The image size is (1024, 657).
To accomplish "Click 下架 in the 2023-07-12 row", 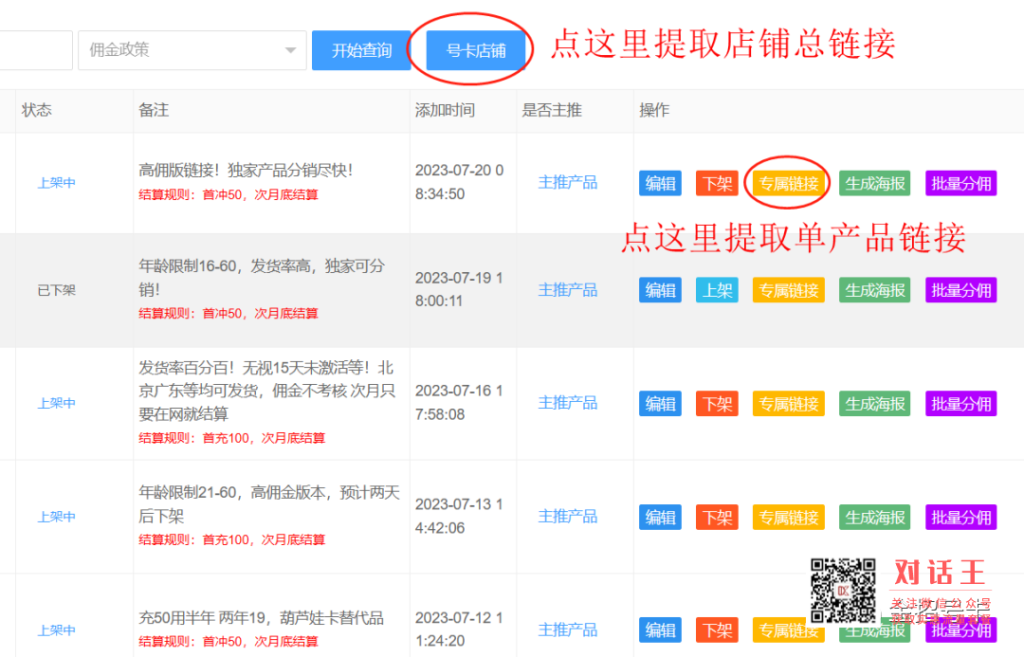I will click(x=717, y=630).
